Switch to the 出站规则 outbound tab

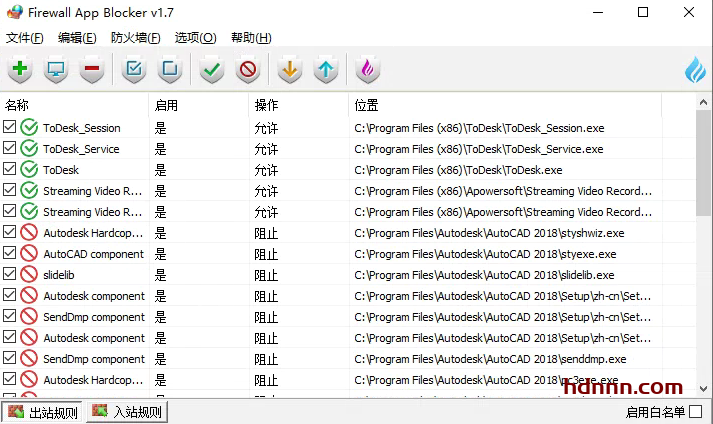[42, 412]
